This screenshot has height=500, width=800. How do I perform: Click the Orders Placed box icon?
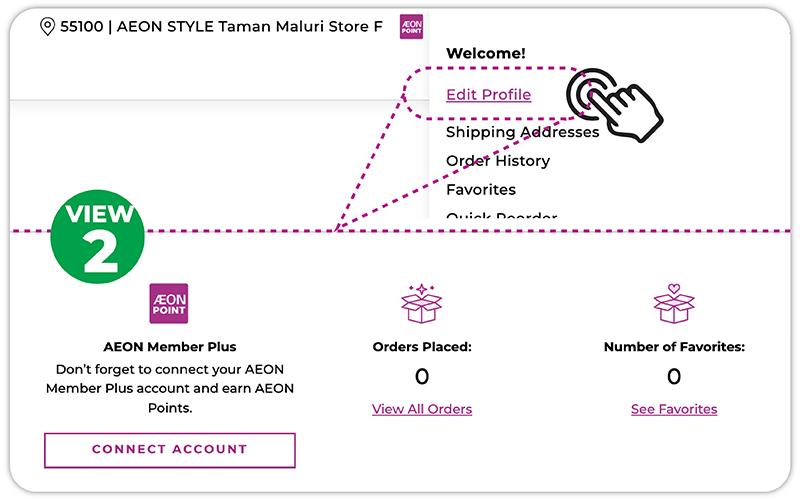421,304
